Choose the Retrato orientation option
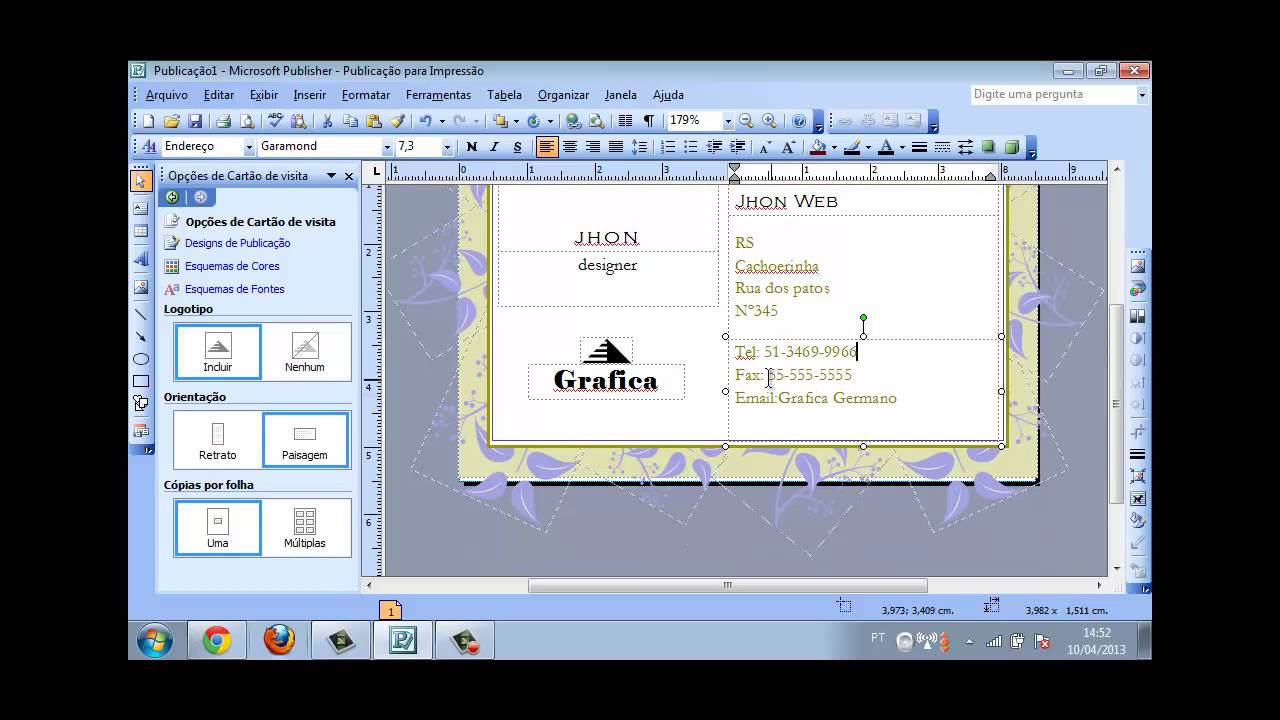The width and height of the screenshot is (1280, 720). [218, 439]
